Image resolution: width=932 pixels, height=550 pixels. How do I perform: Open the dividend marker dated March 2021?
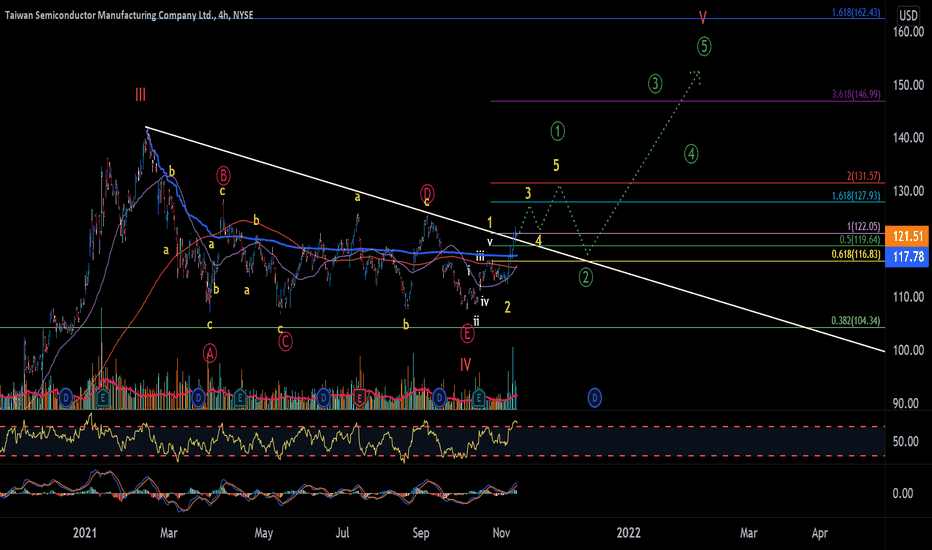click(199, 397)
